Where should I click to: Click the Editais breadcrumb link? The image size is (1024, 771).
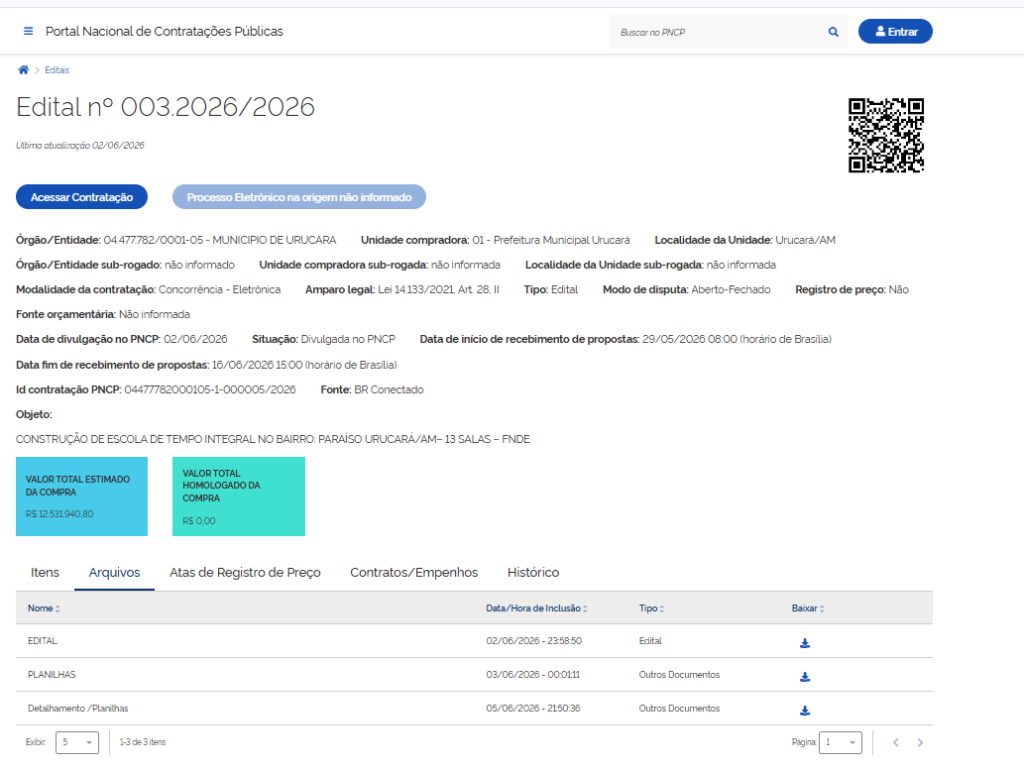coord(57,70)
